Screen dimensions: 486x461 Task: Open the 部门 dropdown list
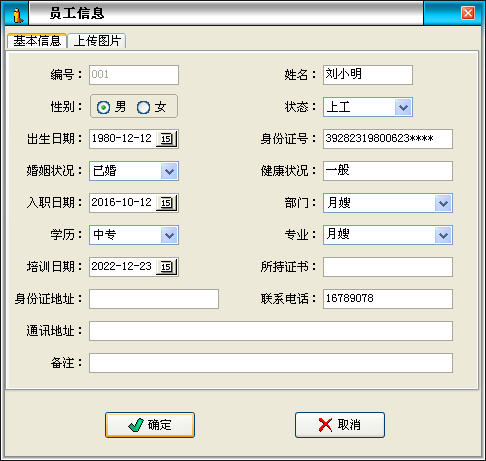coord(443,203)
